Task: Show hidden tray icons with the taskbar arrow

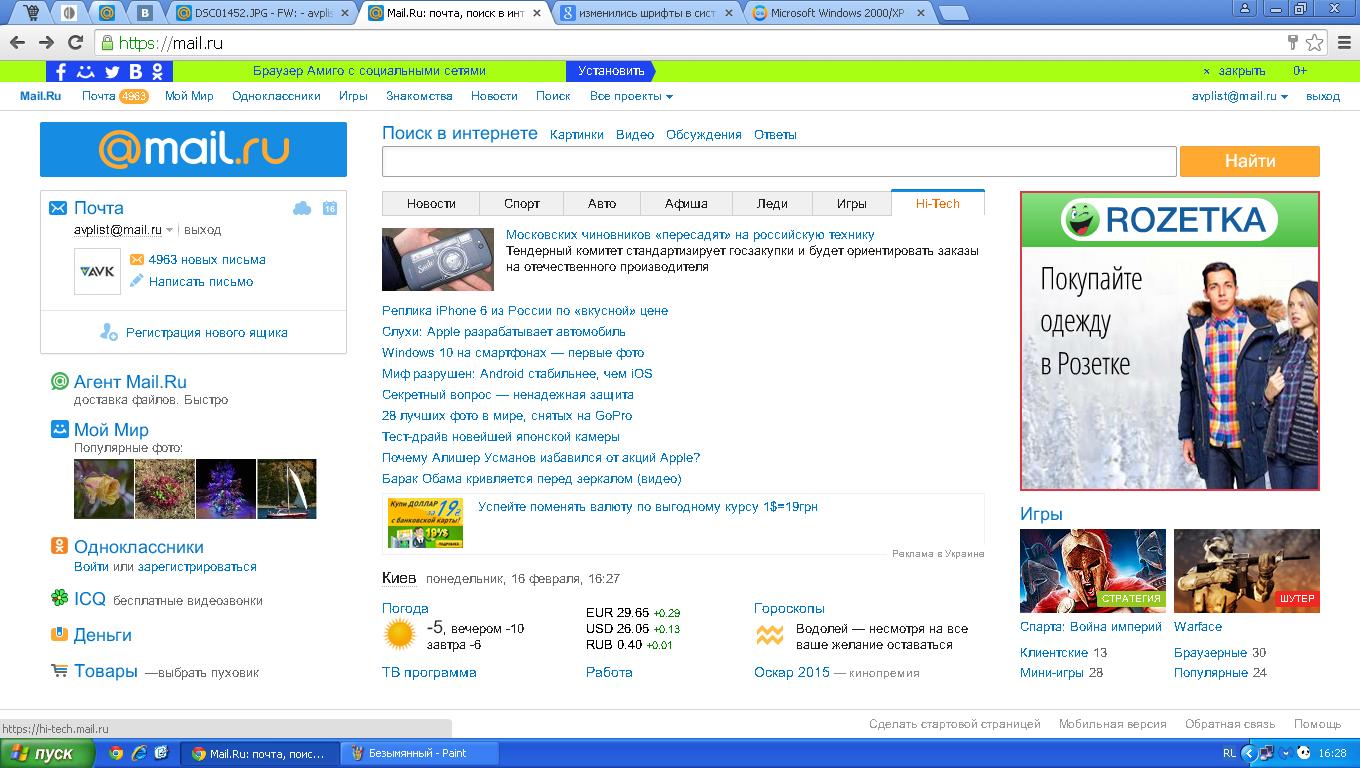Action: click(x=1247, y=753)
